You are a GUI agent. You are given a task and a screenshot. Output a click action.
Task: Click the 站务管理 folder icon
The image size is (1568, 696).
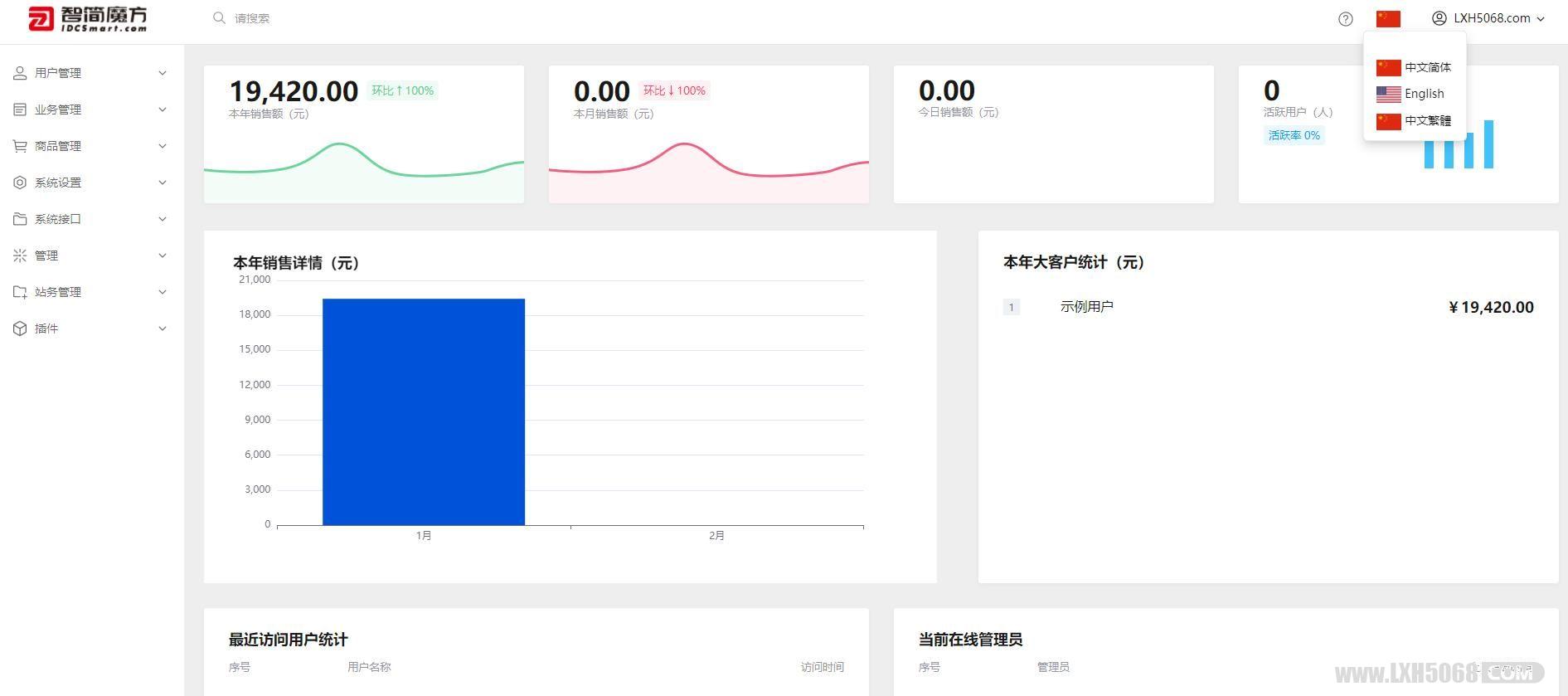(x=20, y=292)
